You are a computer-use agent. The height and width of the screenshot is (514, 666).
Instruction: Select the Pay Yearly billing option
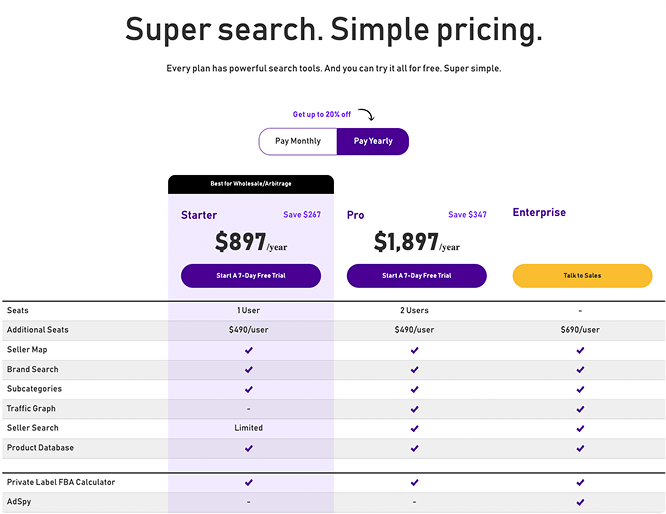[373, 141]
